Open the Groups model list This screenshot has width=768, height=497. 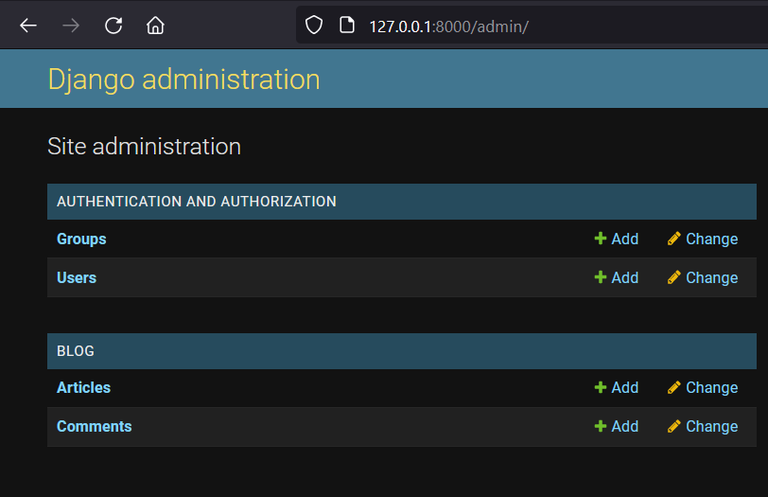[x=81, y=239]
